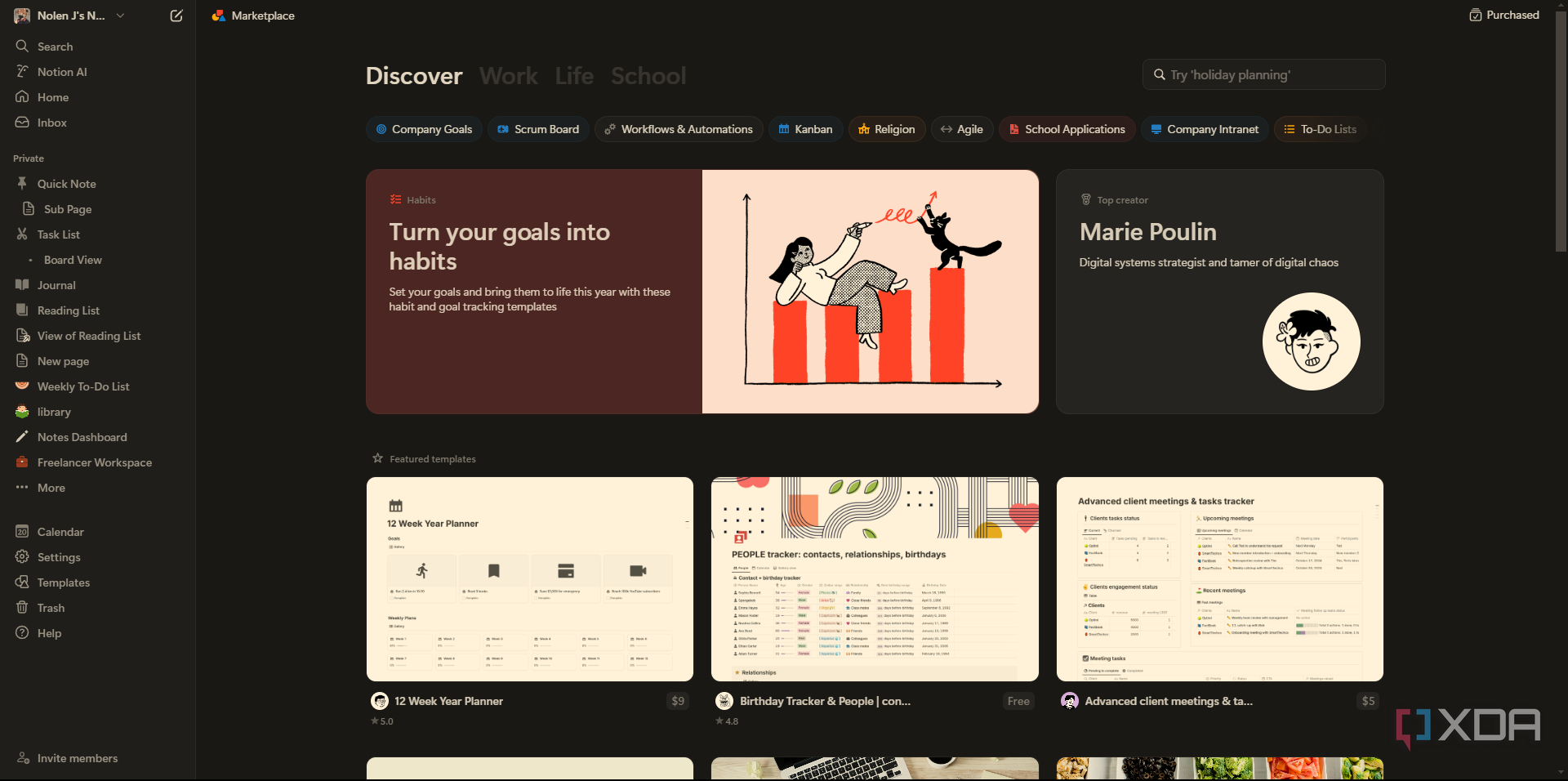Viewport: 1568px width, 781px height.
Task: Select the Discover tab
Action: 414,76
